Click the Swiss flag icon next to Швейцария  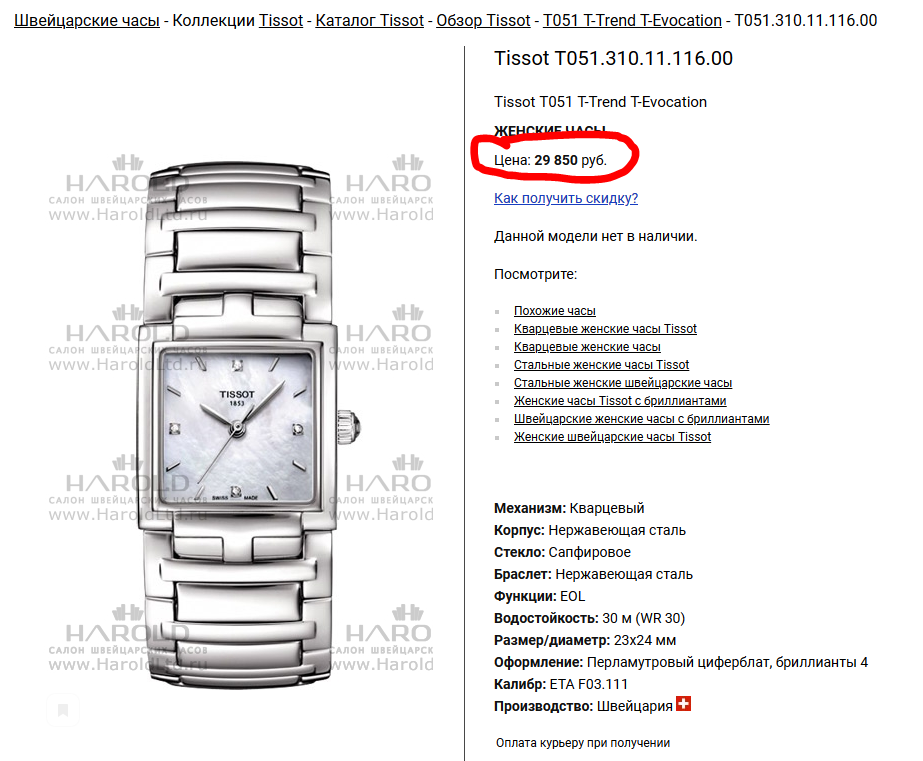(x=683, y=703)
